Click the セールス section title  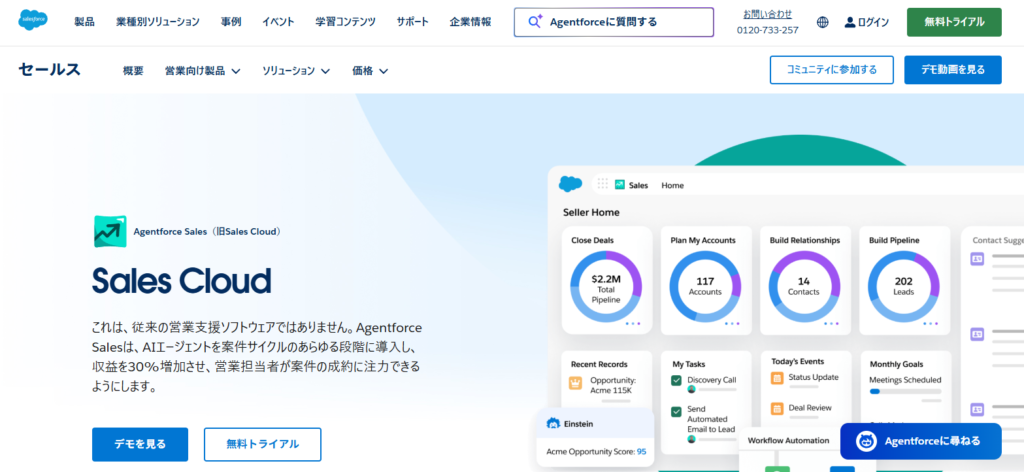click(50, 69)
